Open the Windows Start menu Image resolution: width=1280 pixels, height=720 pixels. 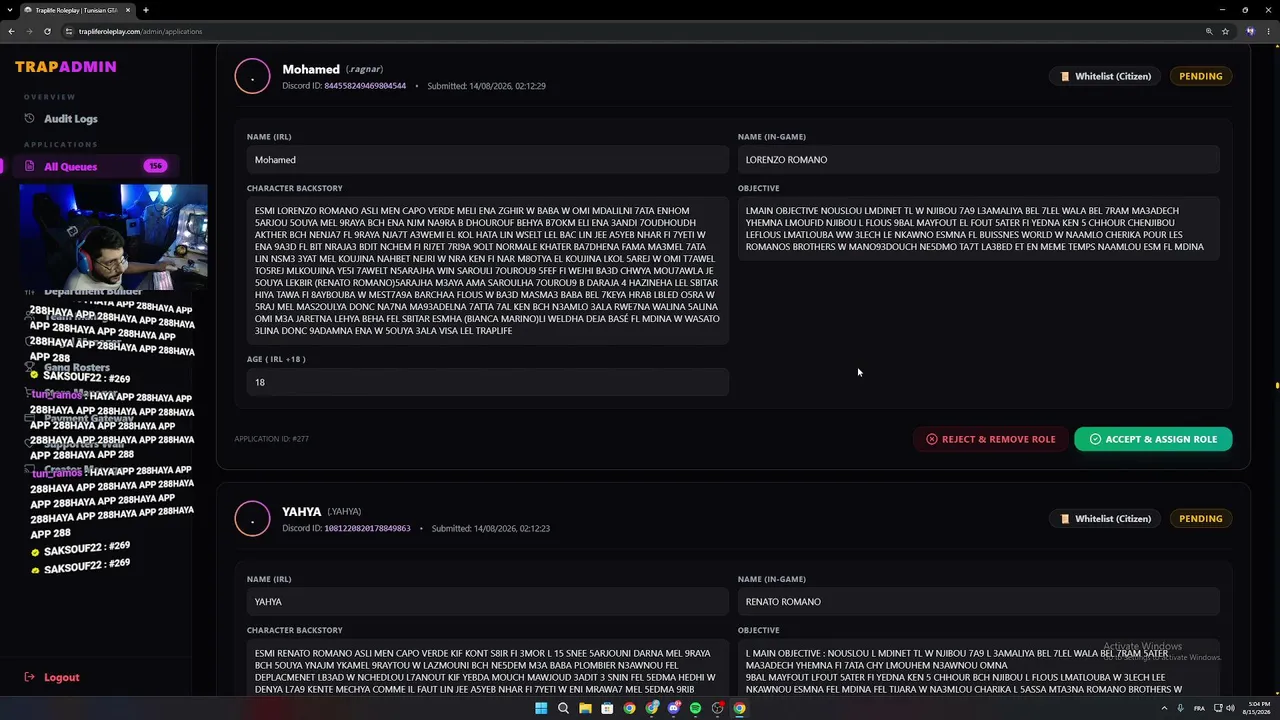tap(541, 708)
